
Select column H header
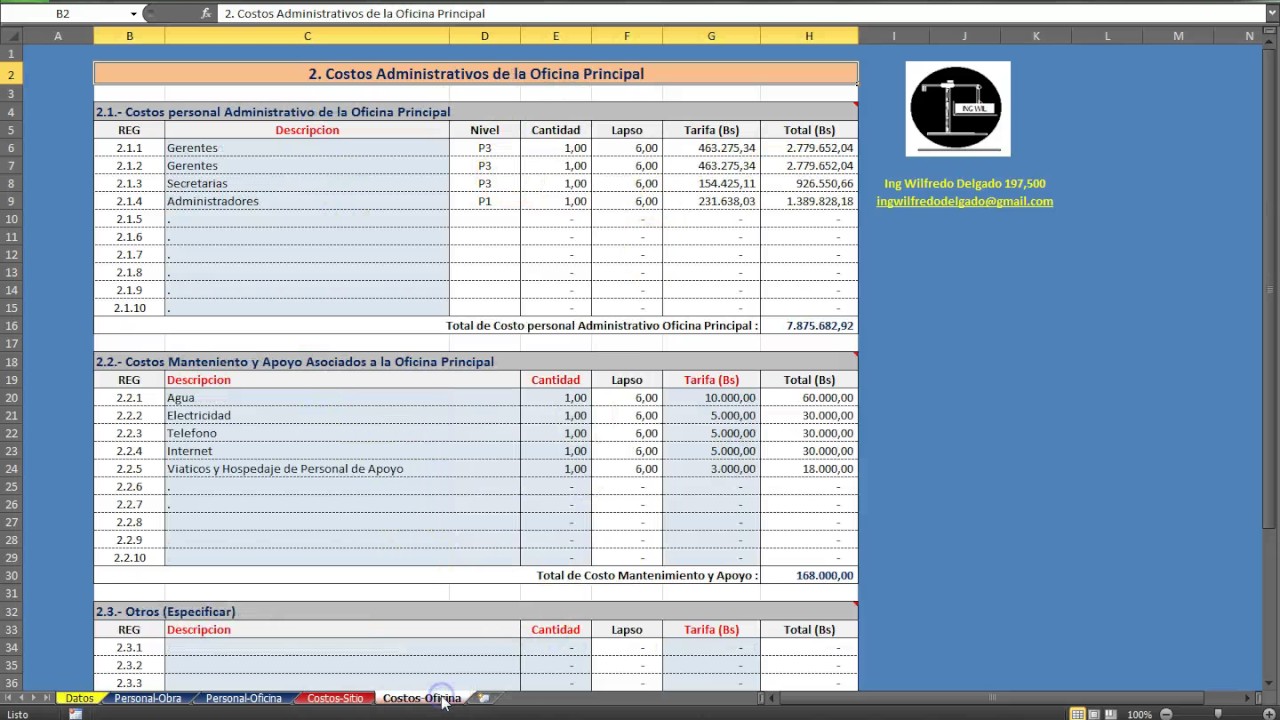click(x=809, y=36)
